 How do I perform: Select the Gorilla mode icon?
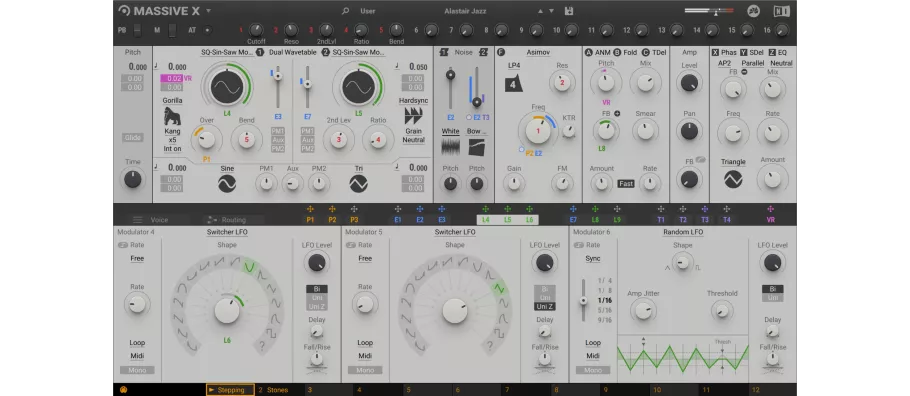point(172,116)
